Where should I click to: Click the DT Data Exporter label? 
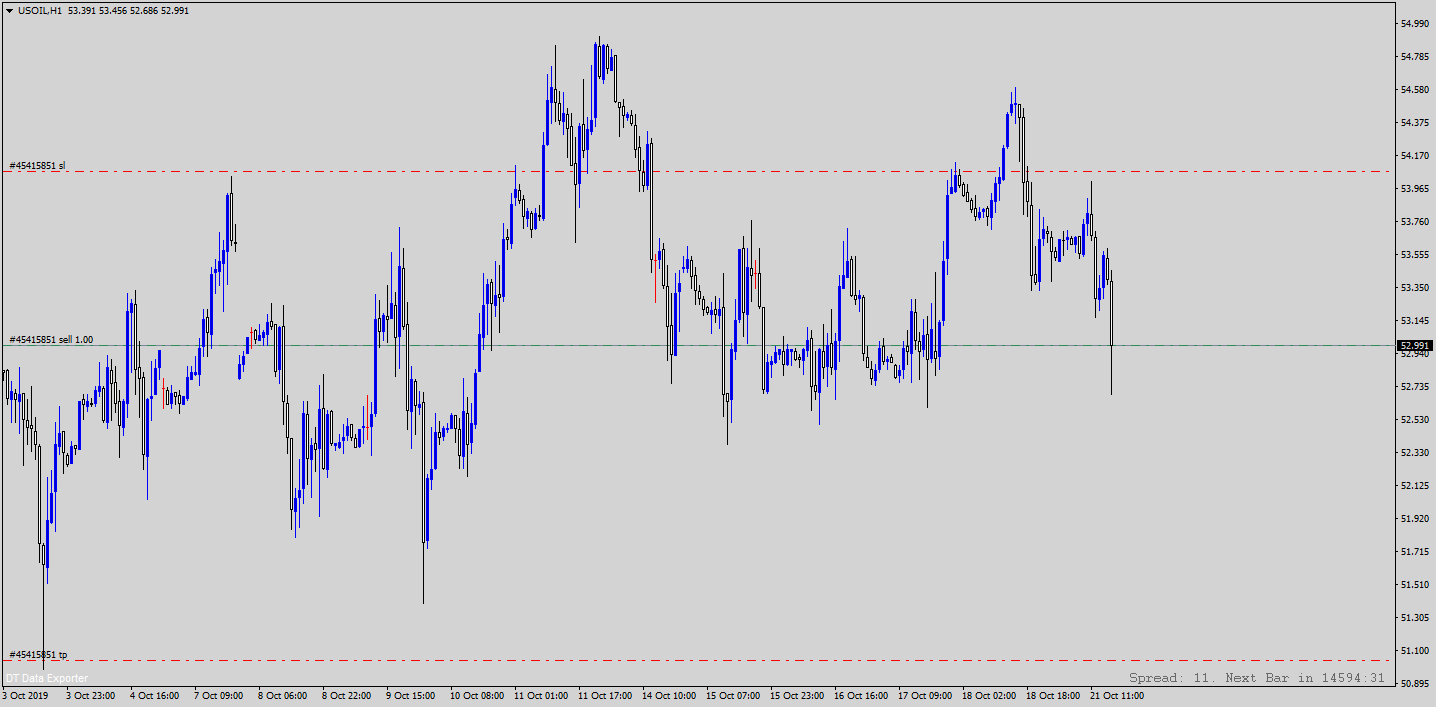tap(46, 678)
